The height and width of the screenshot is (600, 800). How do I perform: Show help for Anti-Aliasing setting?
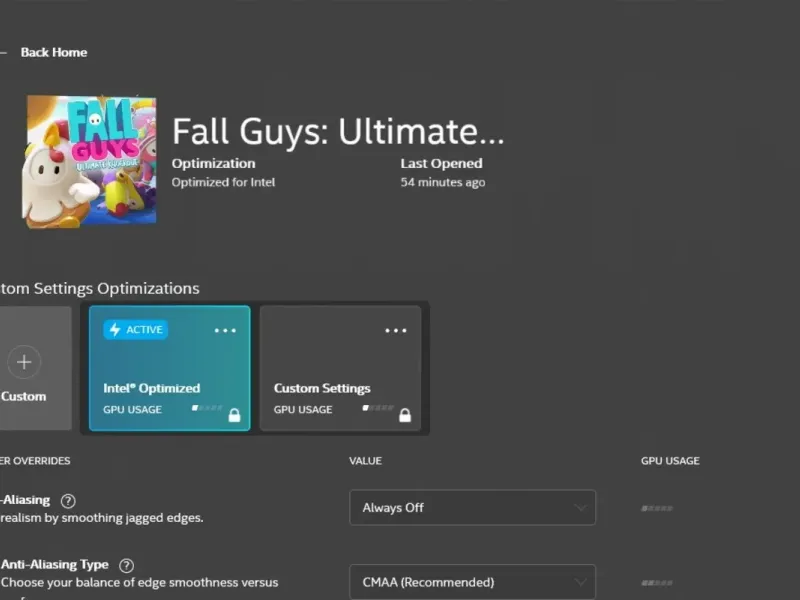coord(68,501)
